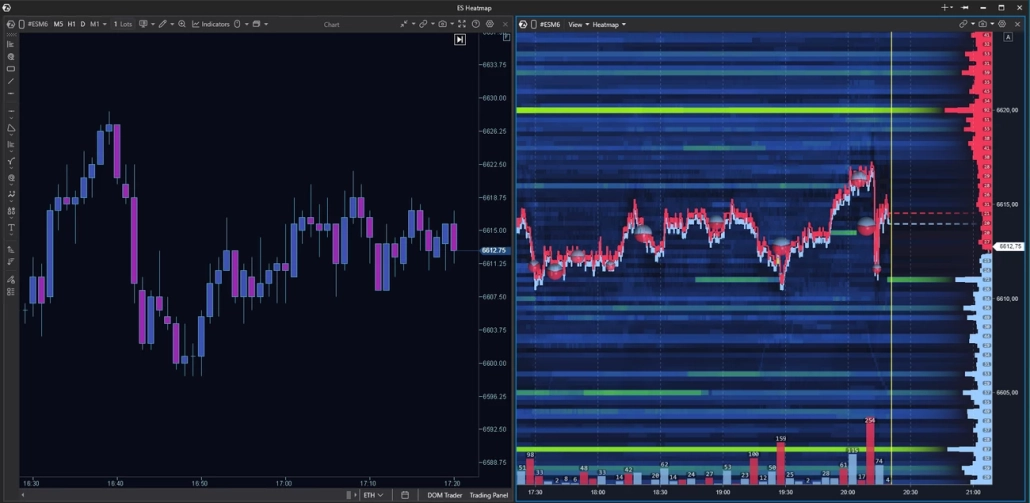Select the triangle shape tool

[x=11, y=128]
